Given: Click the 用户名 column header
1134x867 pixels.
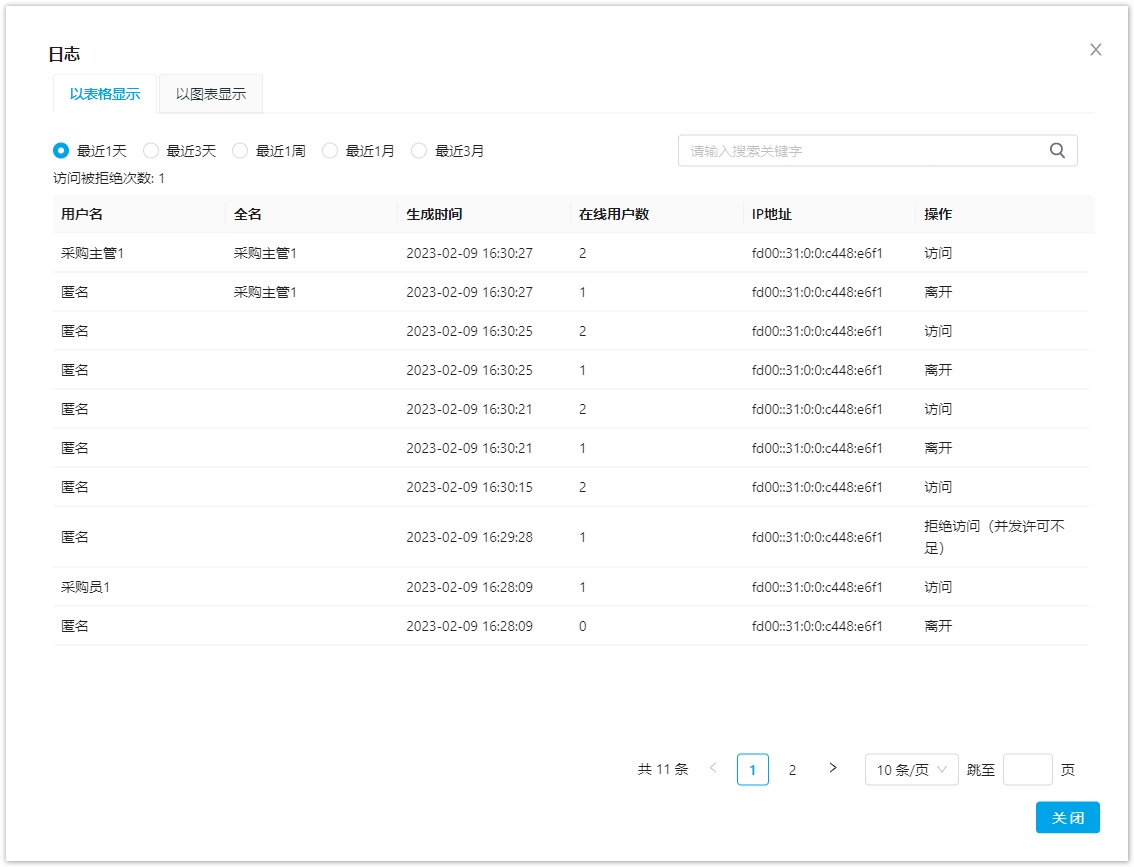Looking at the screenshot, I should click(82, 214).
